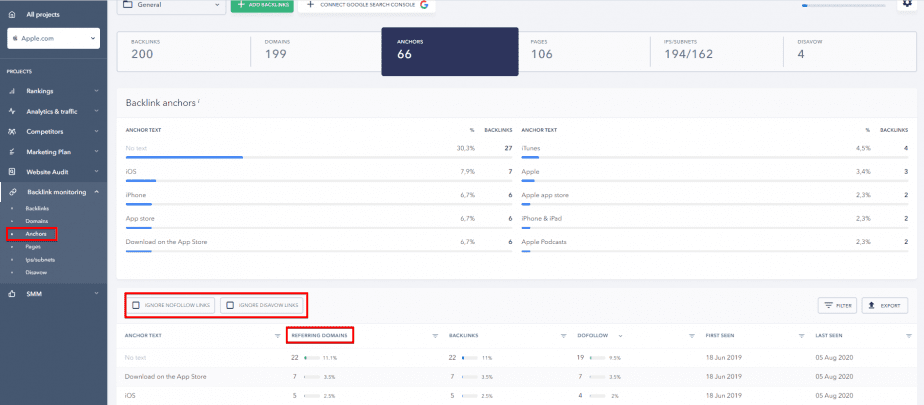Toggle Dofollow column sort arrow
The height and width of the screenshot is (405, 924).
620,336
